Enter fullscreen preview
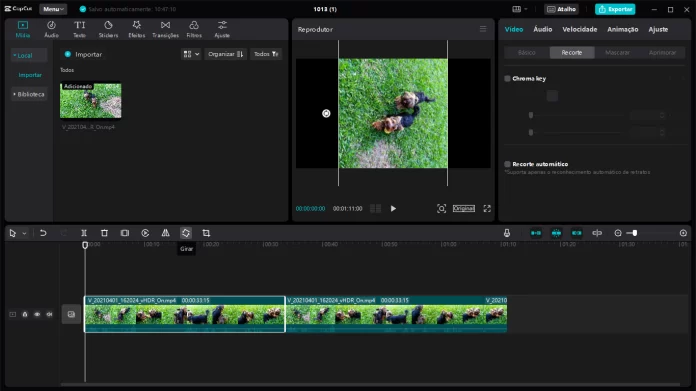Image resolution: width=696 pixels, height=391 pixels. (487, 209)
